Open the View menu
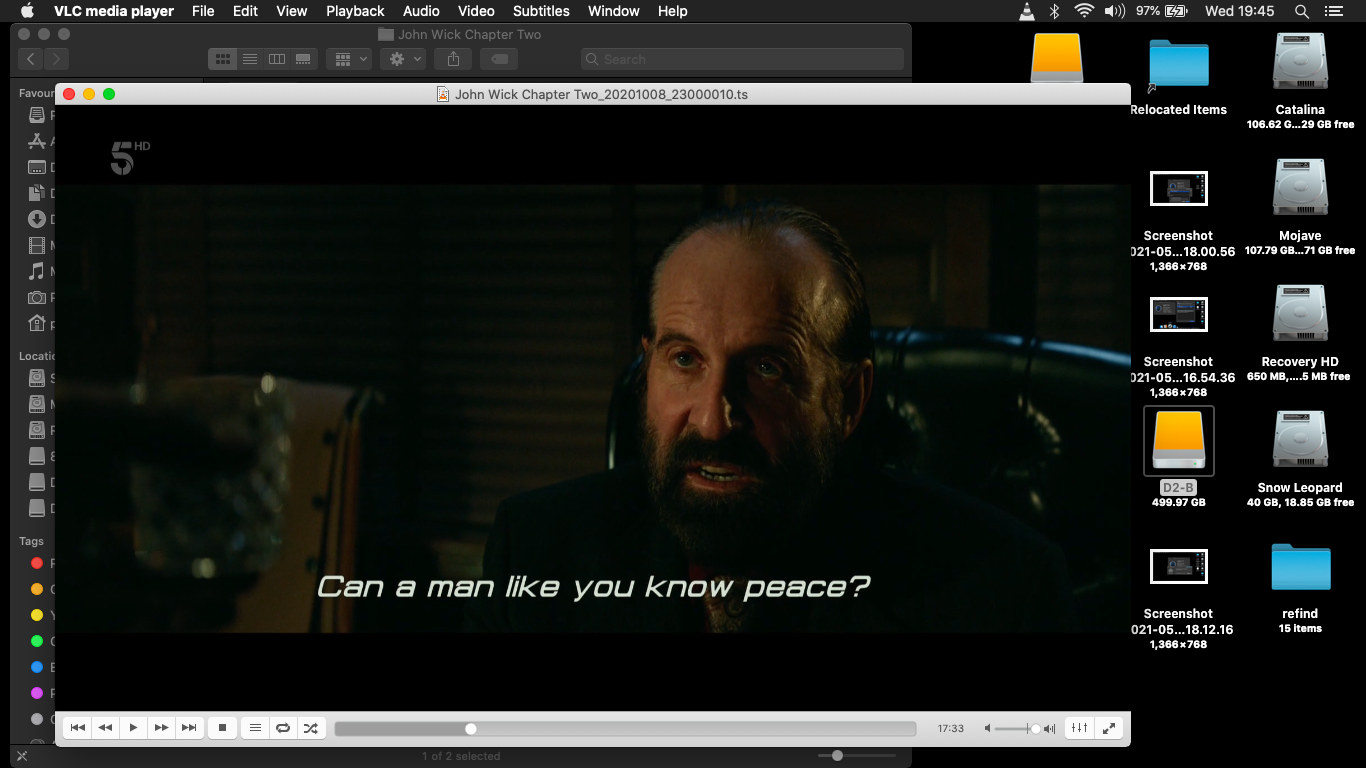Image resolution: width=1366 pixels, height=768 pixels. [292, 11]
